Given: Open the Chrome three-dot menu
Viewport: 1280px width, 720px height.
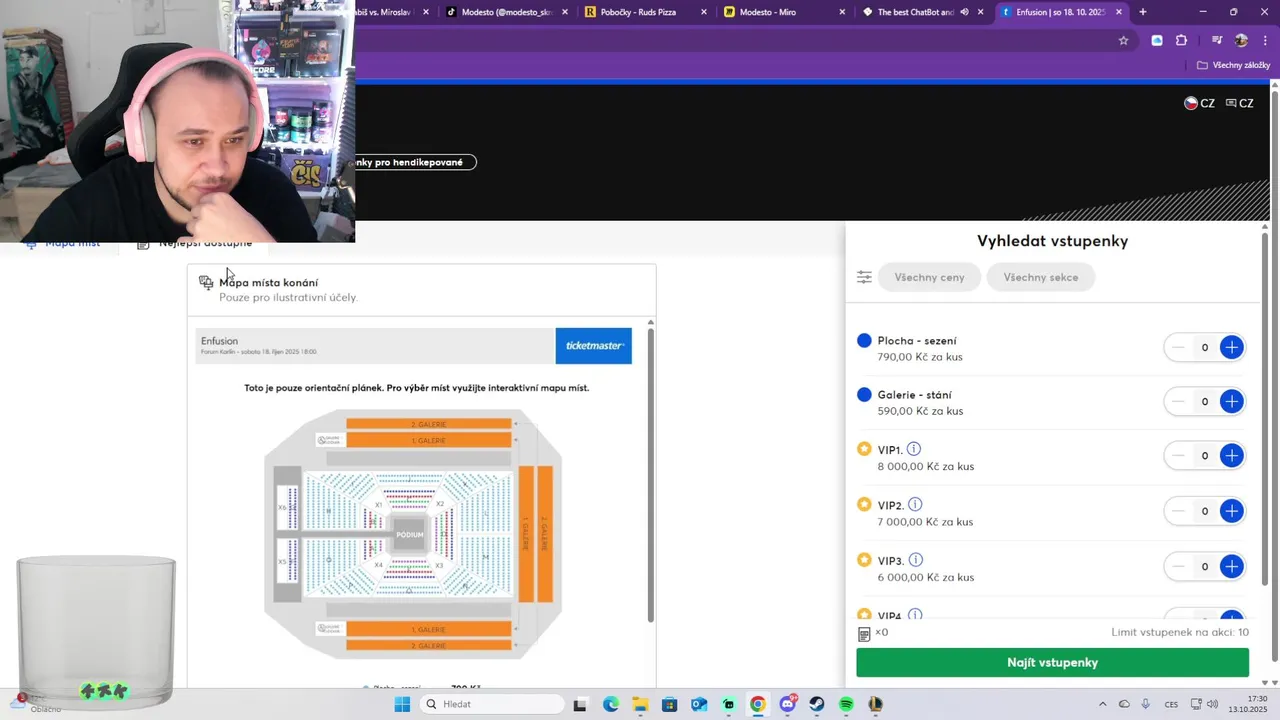Looking at the screenshot, I should (x=1263, y=41).
